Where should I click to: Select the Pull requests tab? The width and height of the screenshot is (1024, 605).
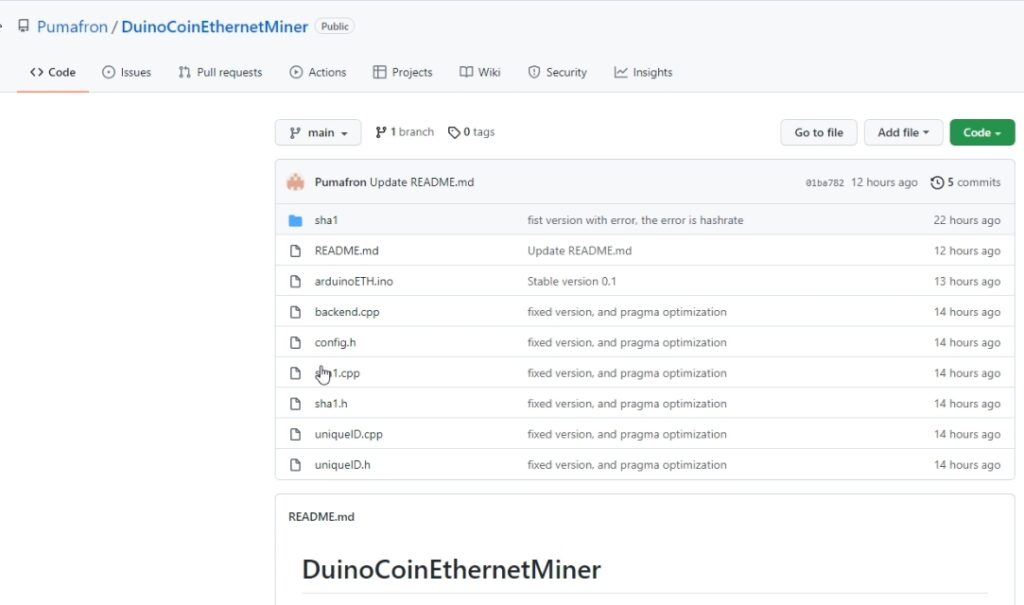tap(219, 72)
